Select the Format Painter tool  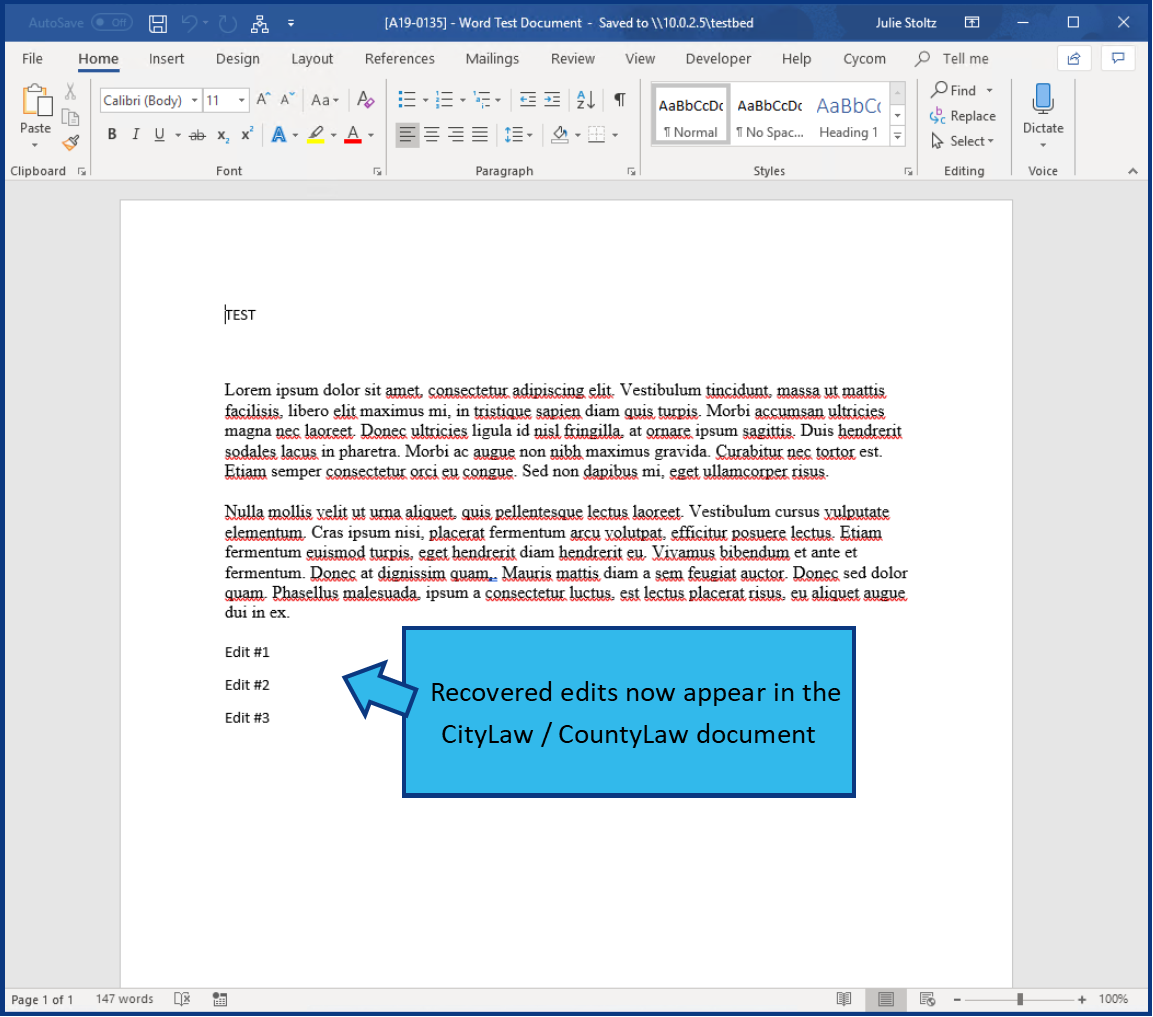click(x=70, y=142)
